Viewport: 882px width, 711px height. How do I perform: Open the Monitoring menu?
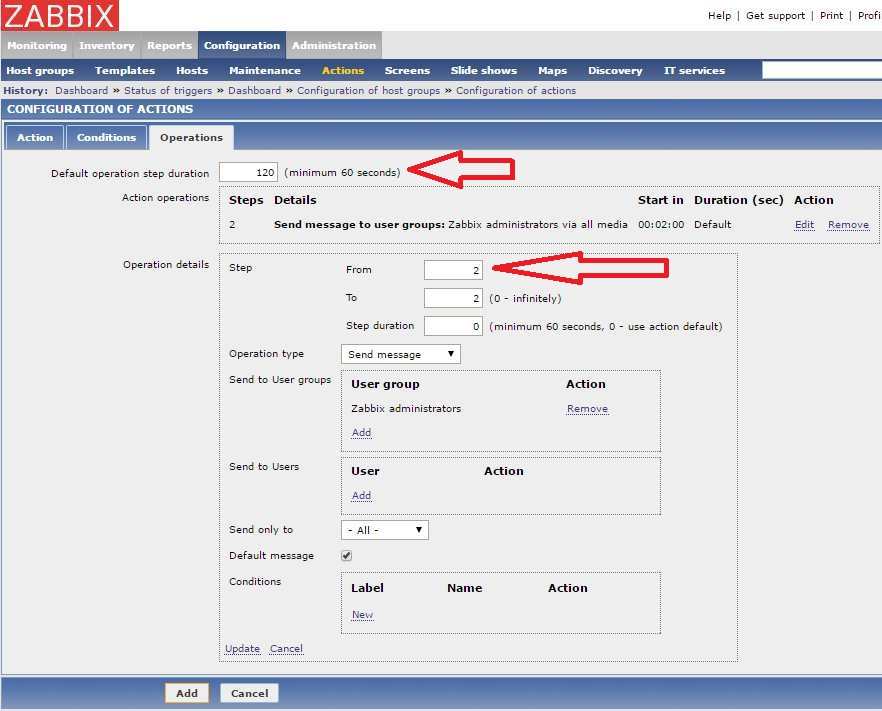click(37, 46)
